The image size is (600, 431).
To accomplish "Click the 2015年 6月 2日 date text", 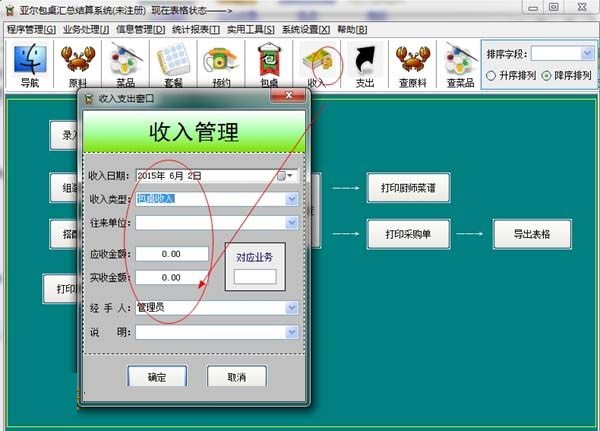I will pyautogui.click(x=169, y=176).
